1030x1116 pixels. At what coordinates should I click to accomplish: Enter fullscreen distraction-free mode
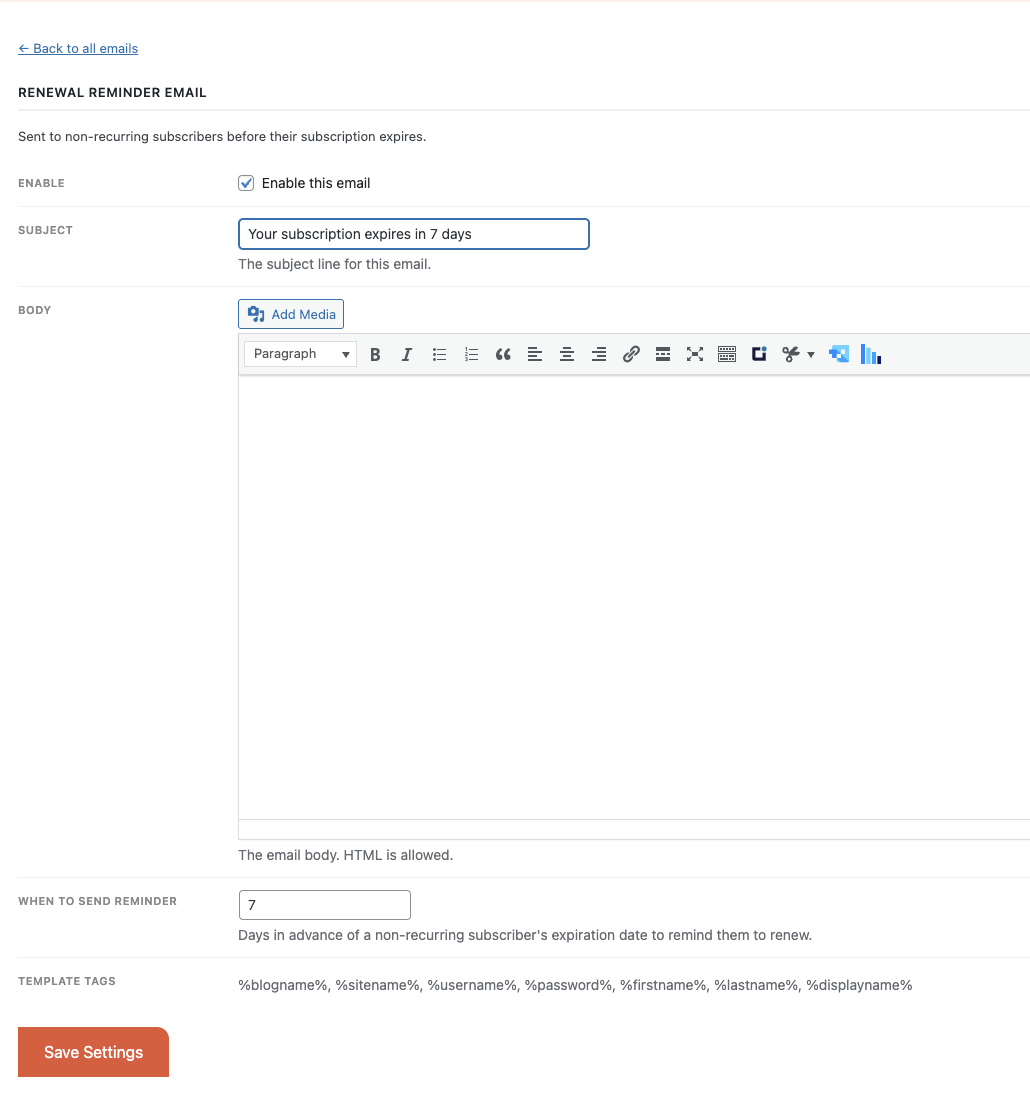click(x=695, y=354)
